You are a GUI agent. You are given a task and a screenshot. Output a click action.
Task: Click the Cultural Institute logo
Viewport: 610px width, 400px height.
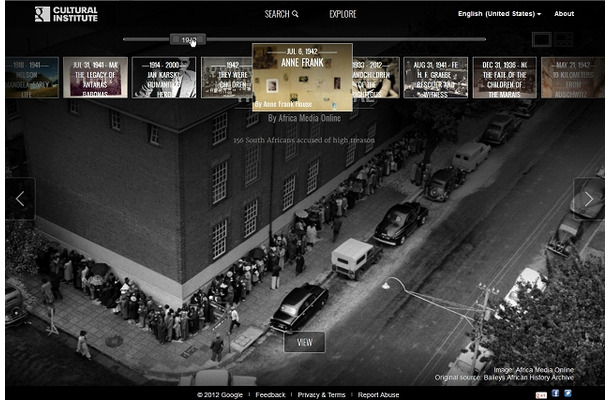[63, 14]
